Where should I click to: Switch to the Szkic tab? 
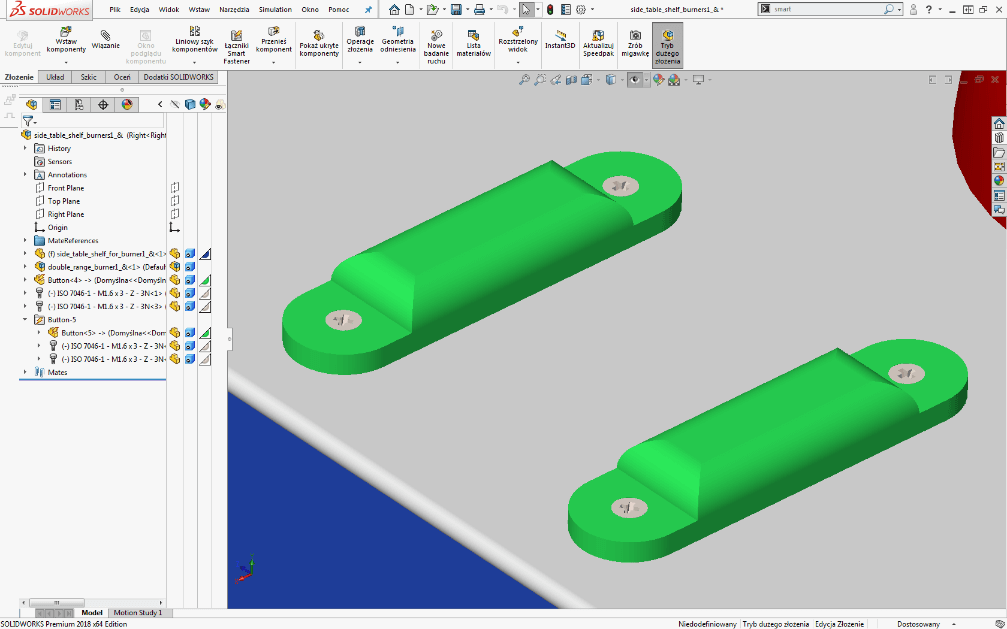point(89,76)
